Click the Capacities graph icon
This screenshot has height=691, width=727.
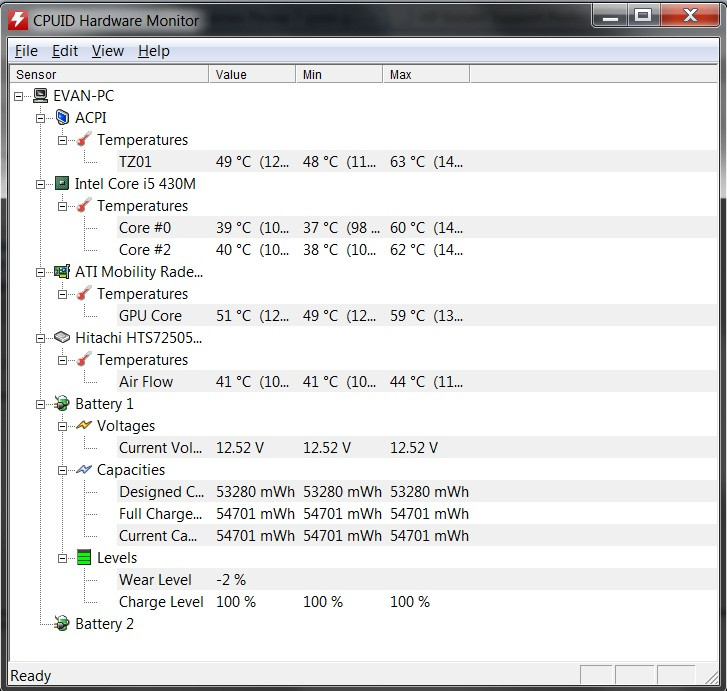coord(84,469)
